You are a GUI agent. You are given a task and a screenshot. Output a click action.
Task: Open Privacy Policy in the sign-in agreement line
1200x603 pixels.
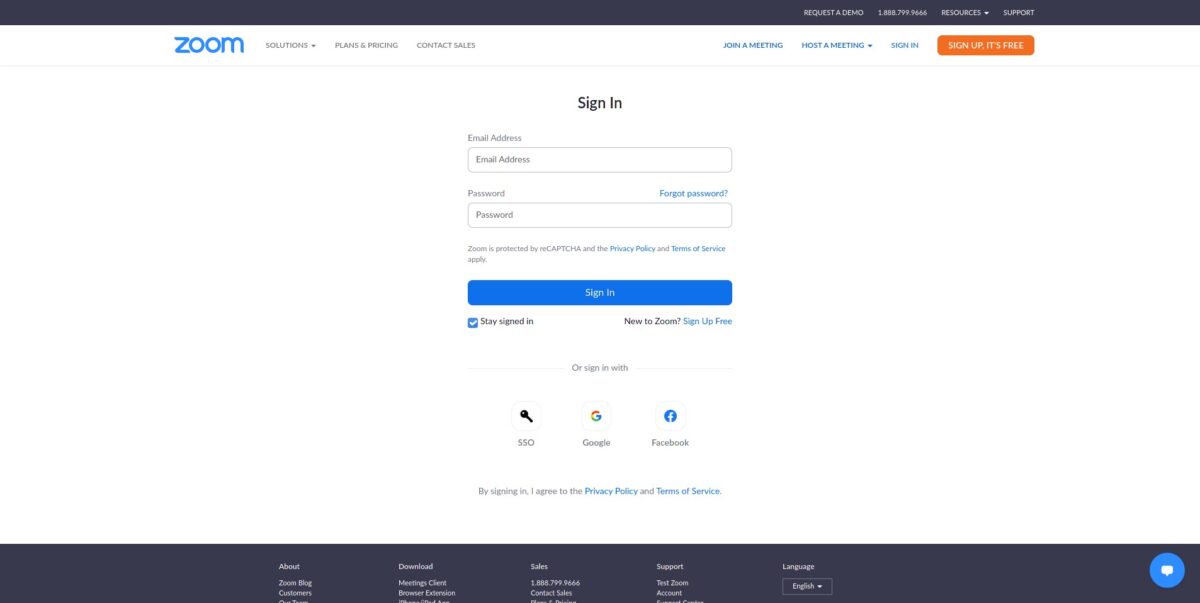click(x=611, y=491)
